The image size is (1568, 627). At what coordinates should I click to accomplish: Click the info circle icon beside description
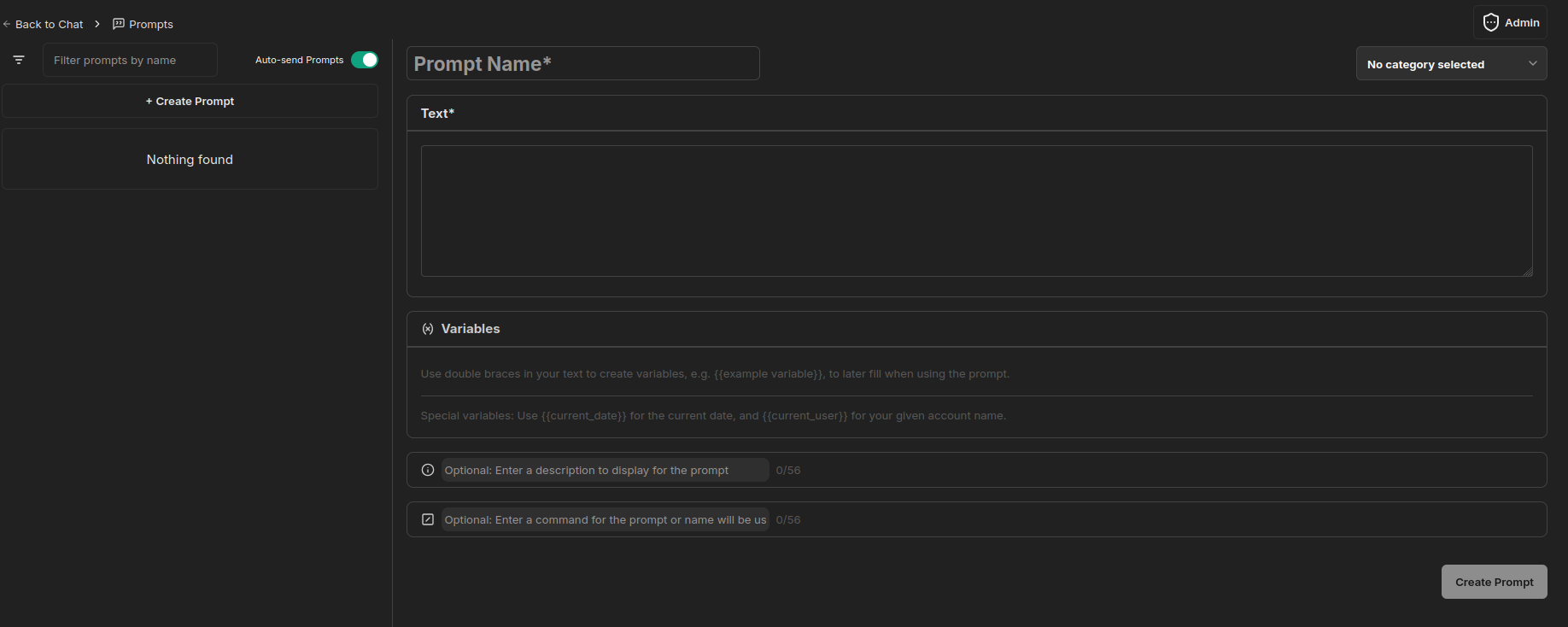428,470
